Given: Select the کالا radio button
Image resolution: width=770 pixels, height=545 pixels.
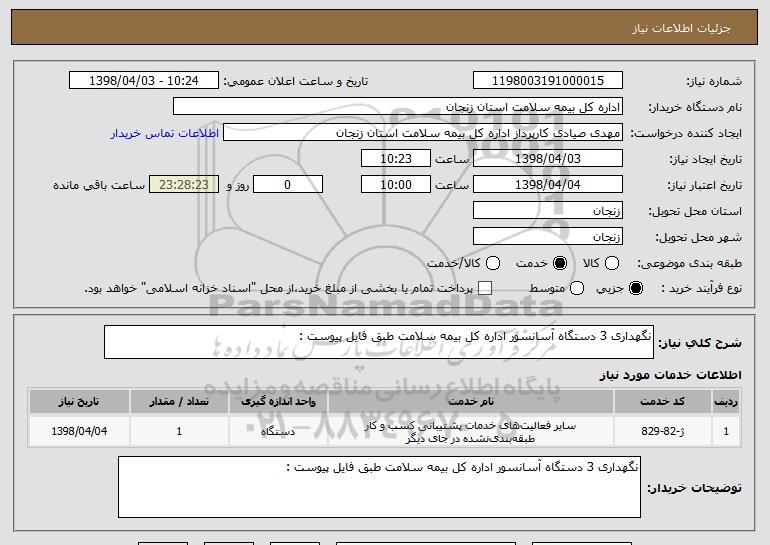Looking at the screenshot, I should coord(612,264).
